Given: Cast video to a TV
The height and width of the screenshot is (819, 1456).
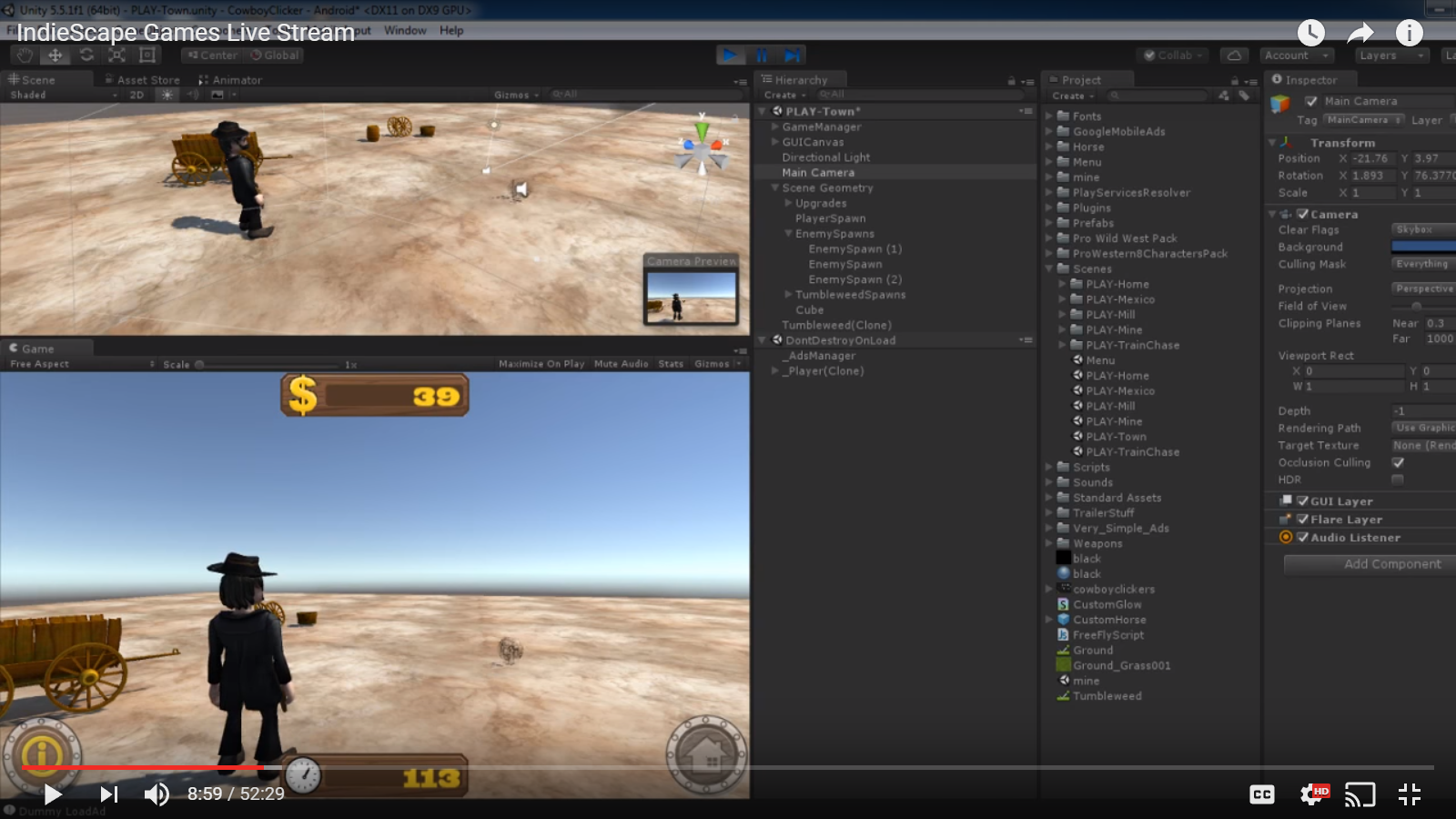Looking at the screenshot, I should pos(1360,794).
